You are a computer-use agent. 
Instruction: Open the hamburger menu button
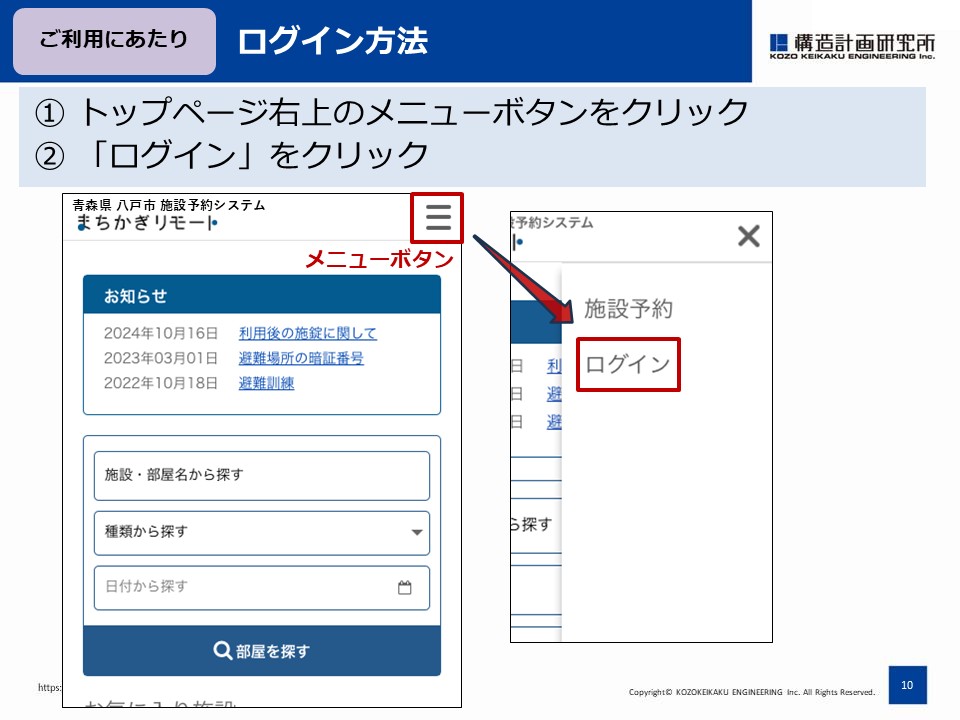click(x=438, y=218)
